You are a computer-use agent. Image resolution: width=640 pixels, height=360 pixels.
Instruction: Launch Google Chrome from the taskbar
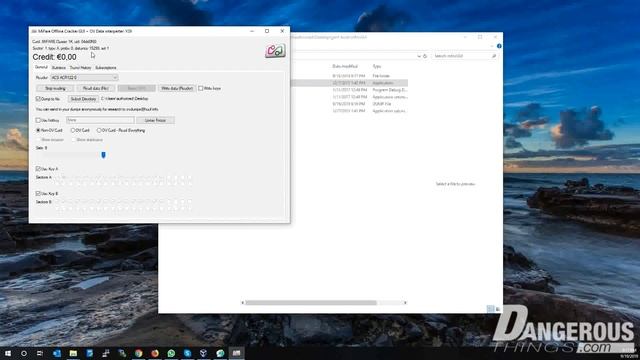pos(138,353)
